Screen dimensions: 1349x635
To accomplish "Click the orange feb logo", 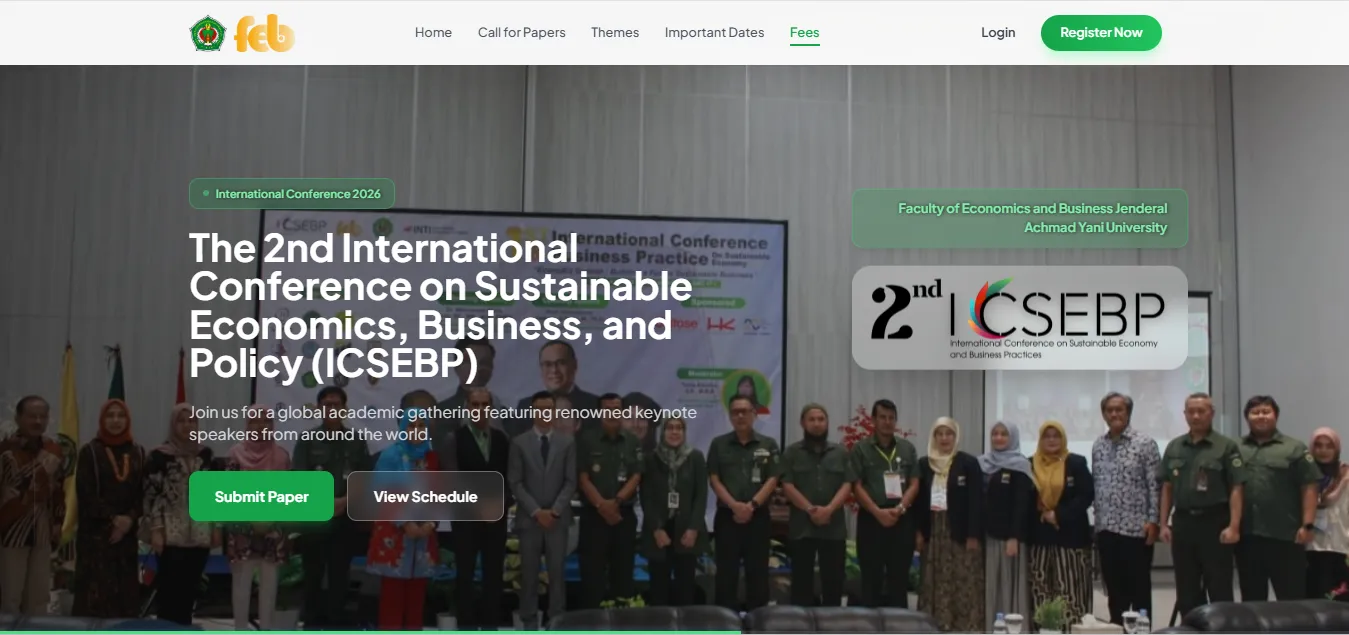I will [x=264, y=34].
